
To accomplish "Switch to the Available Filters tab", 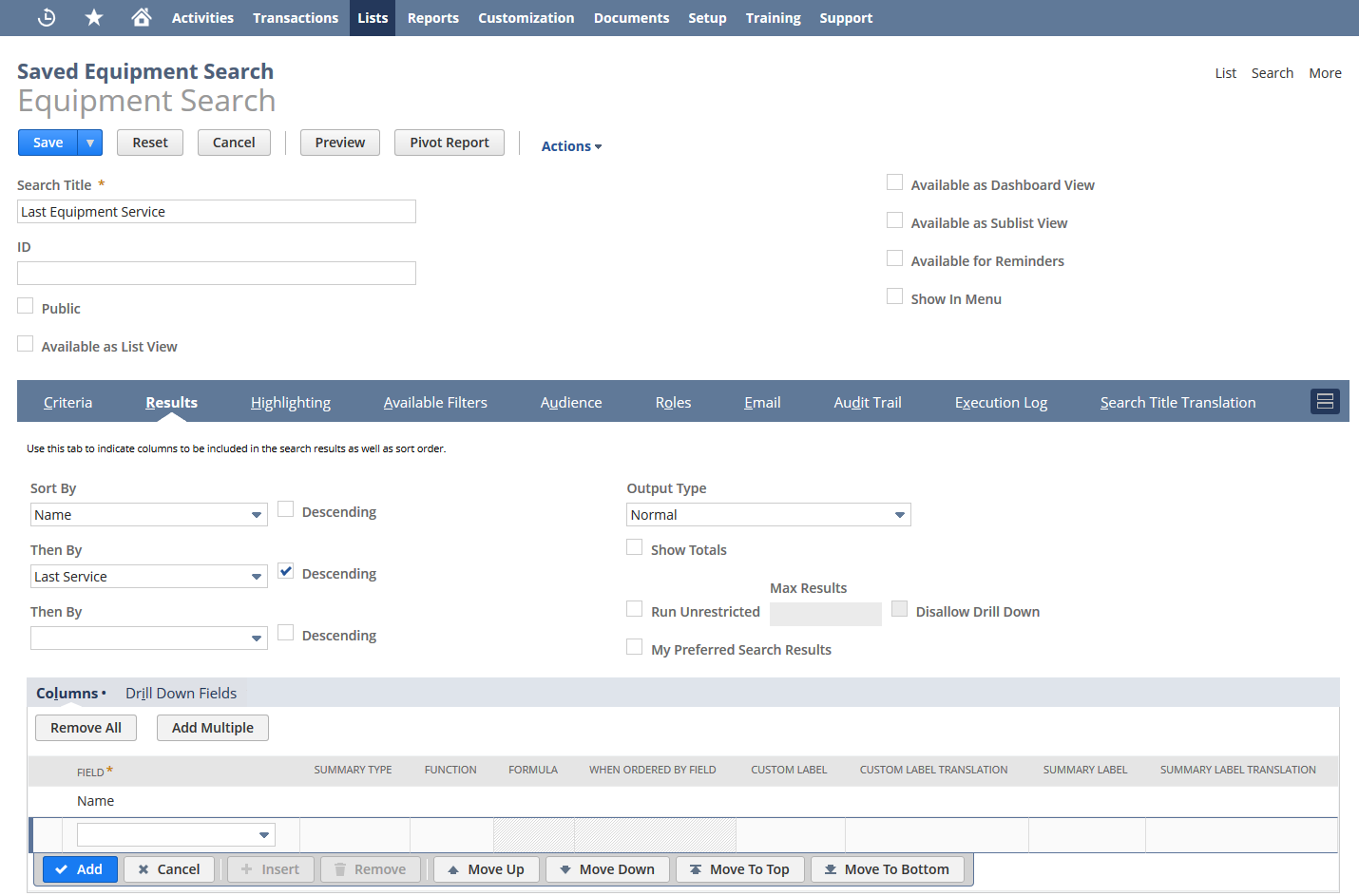I will [x=435, y=403].
